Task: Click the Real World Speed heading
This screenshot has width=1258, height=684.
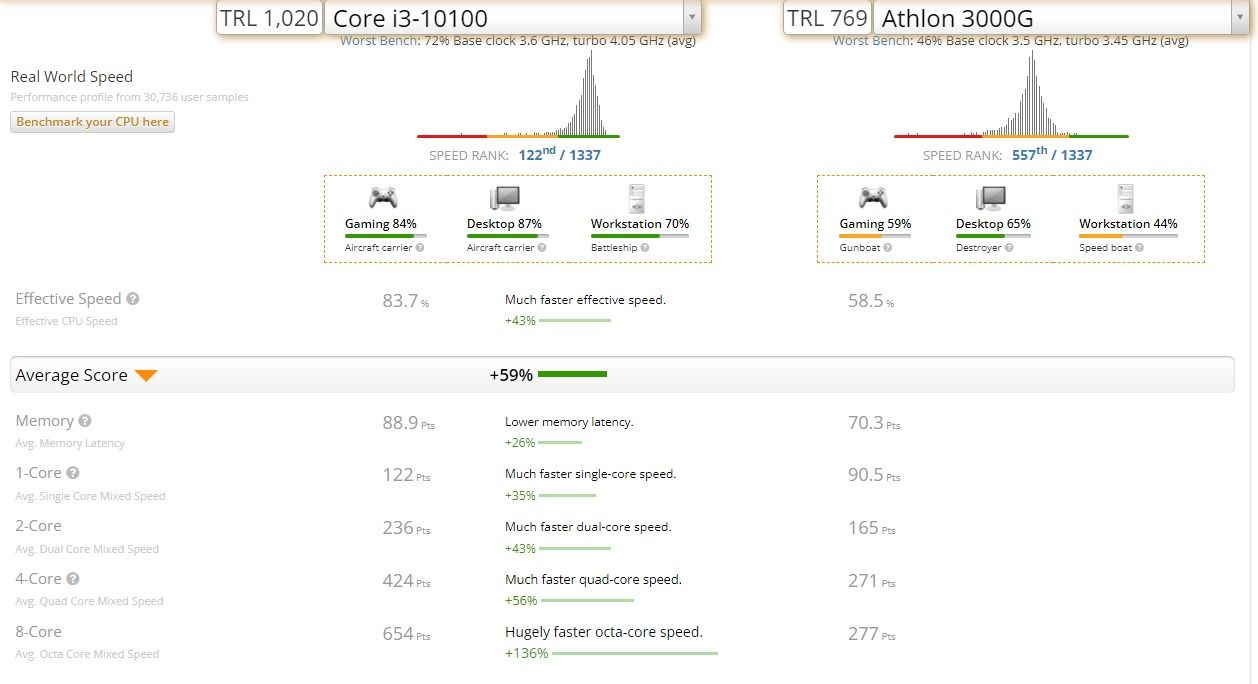Action: click(71, 76)
